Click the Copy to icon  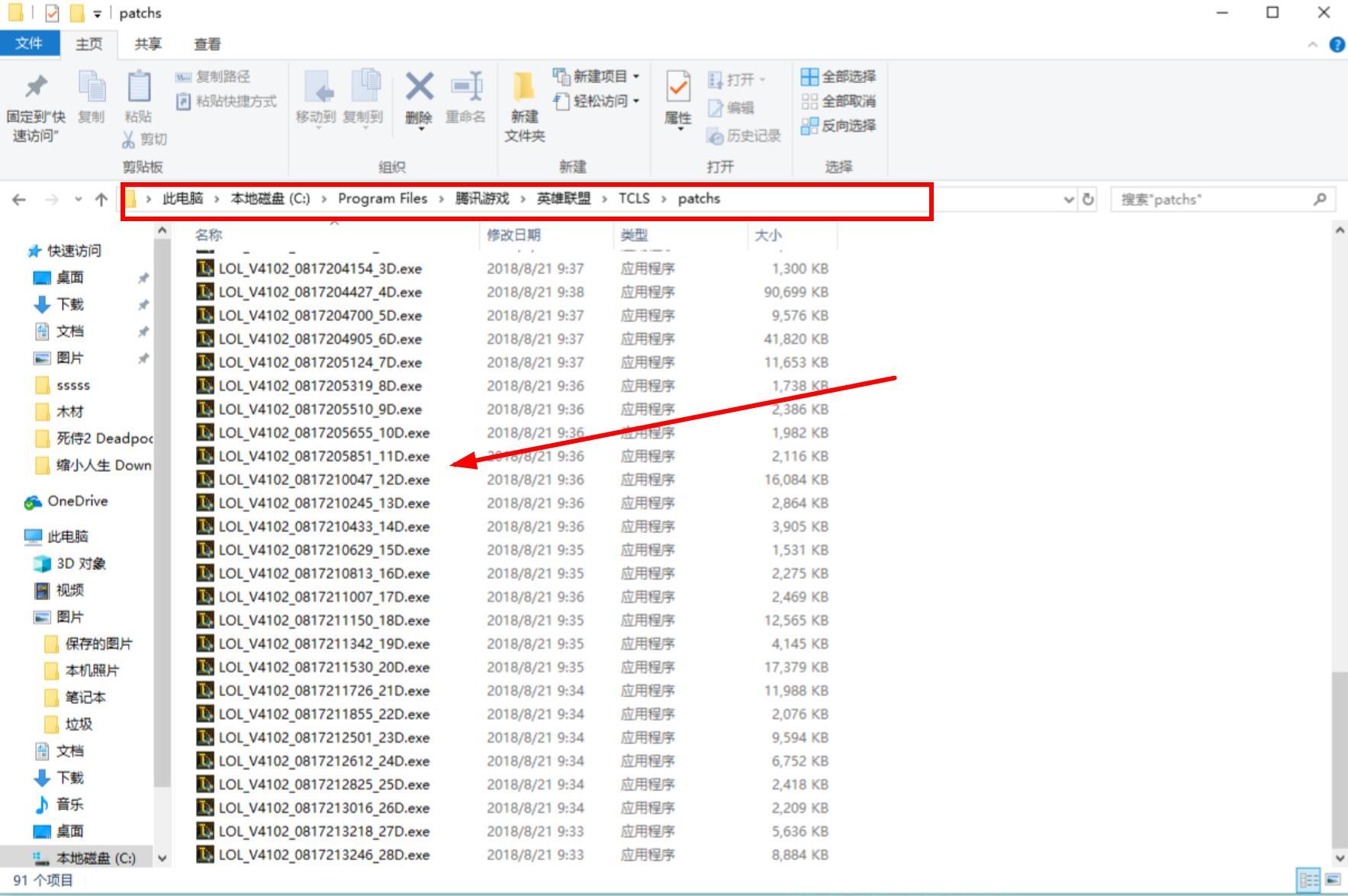pyautogui.click(x=365, y=86)
